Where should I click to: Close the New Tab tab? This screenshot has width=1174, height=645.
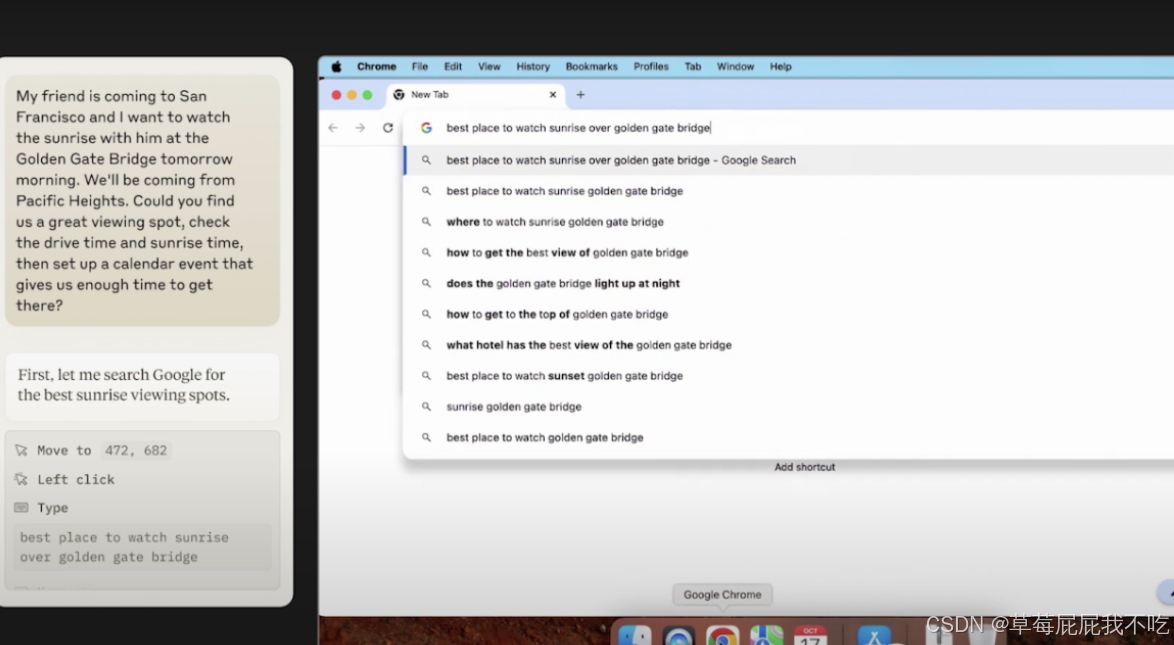pyautogui.click(x=553, y=95)
